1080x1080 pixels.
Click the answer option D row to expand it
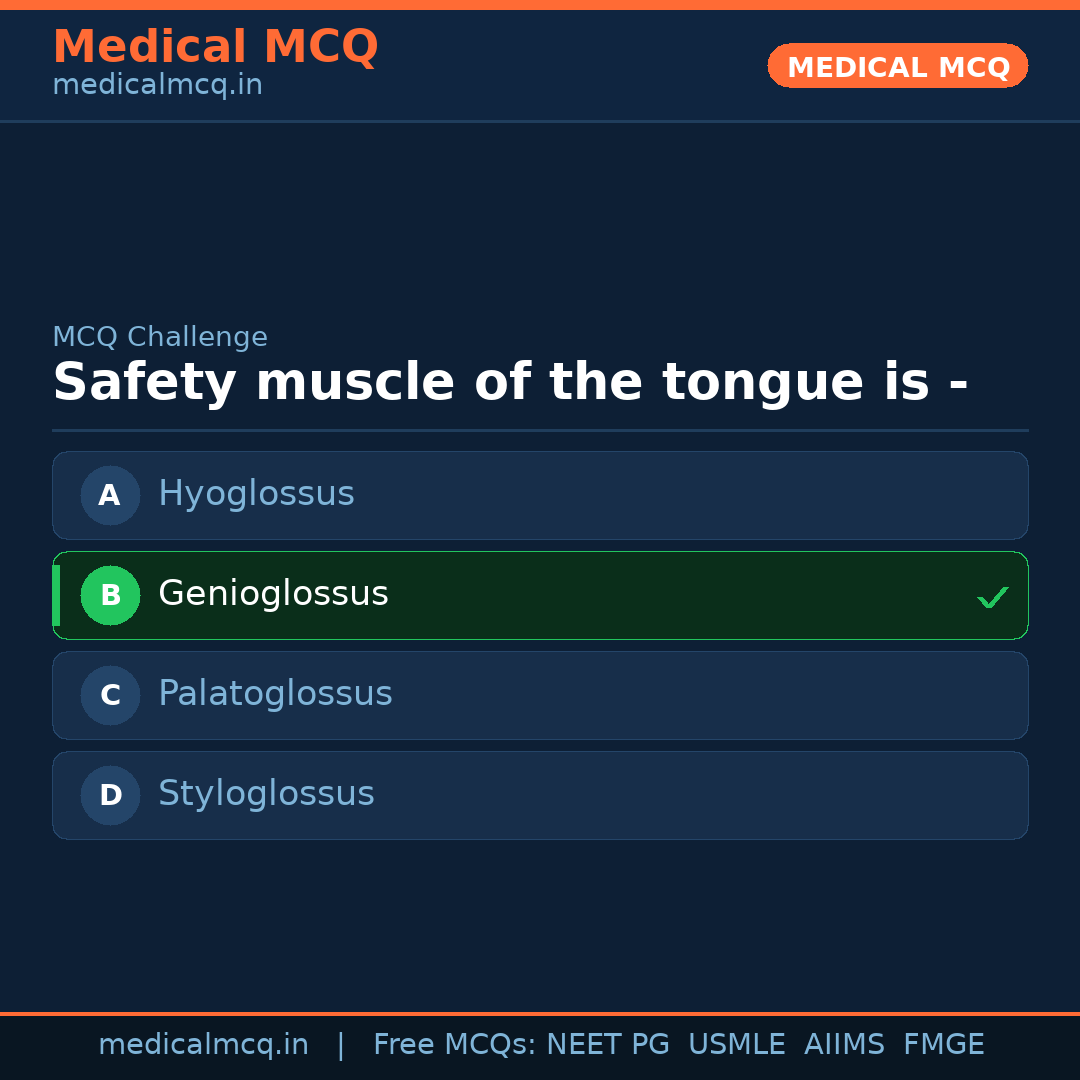[540, 795]
